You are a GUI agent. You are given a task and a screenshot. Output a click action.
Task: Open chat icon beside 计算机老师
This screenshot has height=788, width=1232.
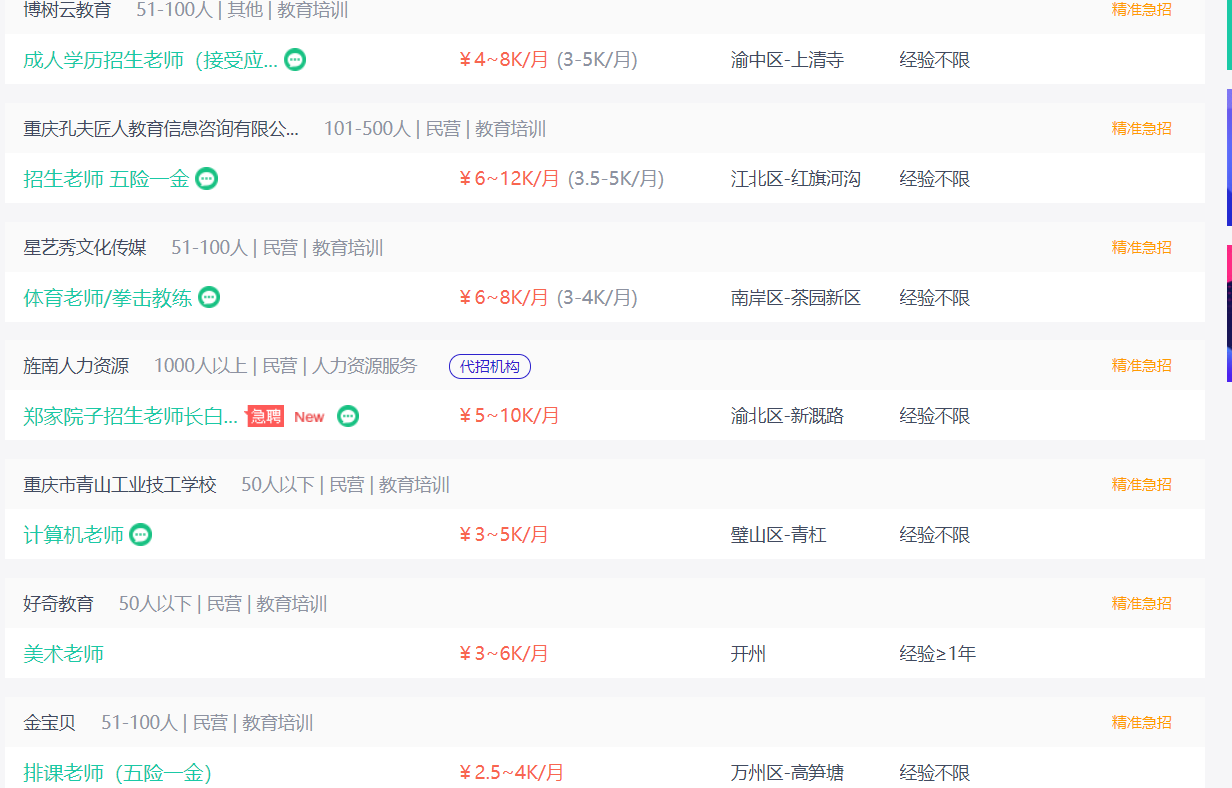pos(141,535)
